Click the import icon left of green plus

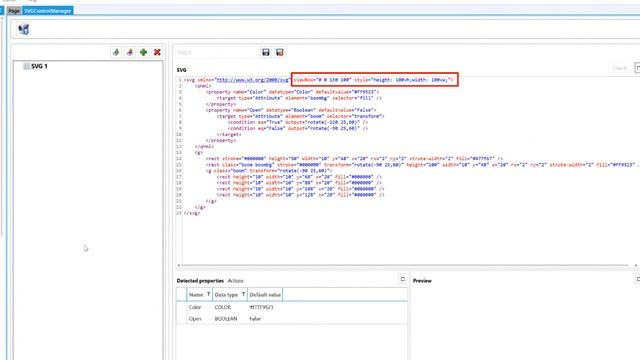[130, 52]
